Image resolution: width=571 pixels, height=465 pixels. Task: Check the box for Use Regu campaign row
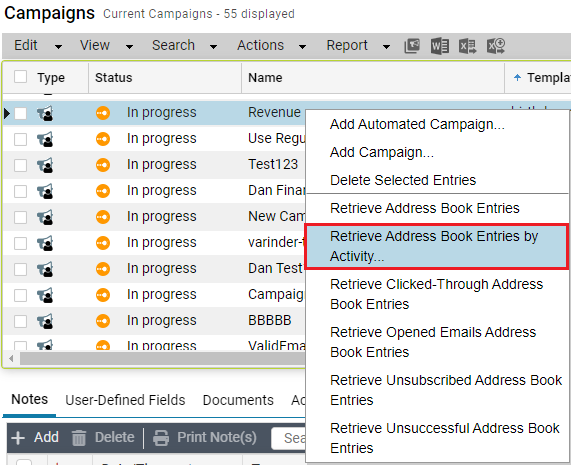(x=20, y=139)
